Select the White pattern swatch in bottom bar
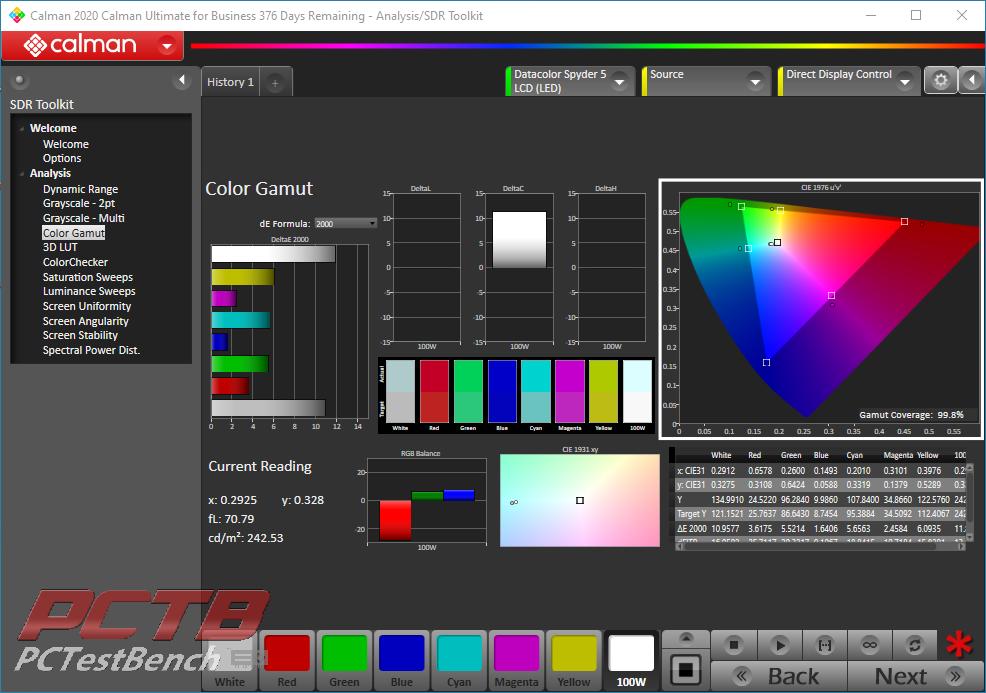986x693 pixels. click(230, 660)
